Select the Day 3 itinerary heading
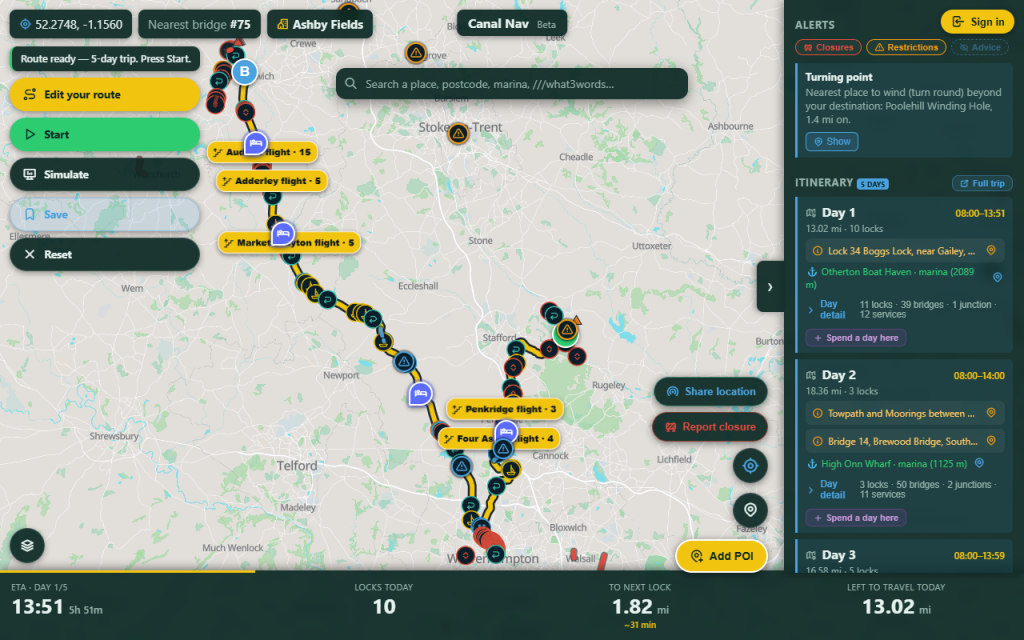Viewport: 1024px width, 640px height. pyautogui.click(x=839, y=556)
